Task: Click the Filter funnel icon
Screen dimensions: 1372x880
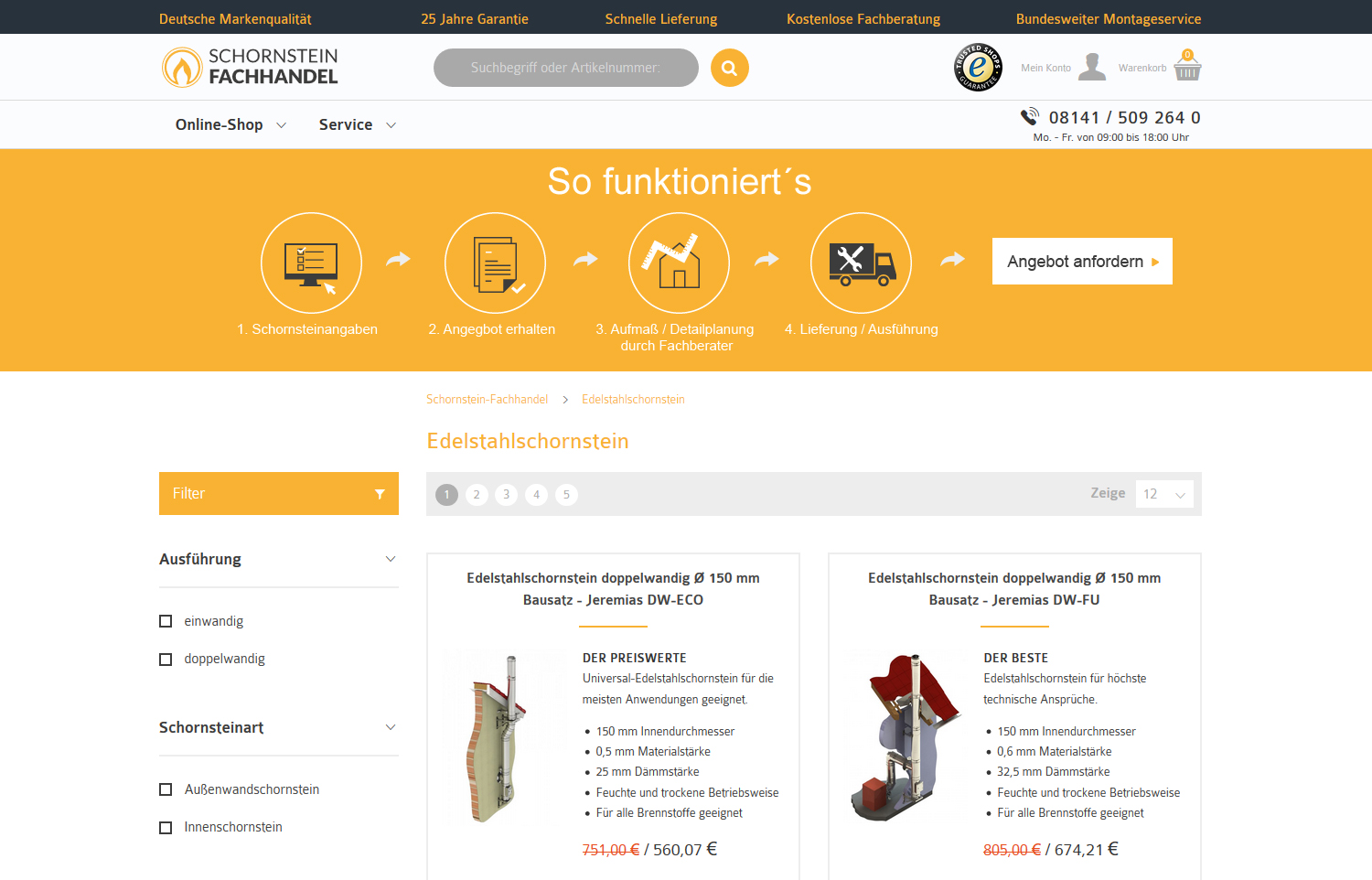Action: [x=380, y=493]
